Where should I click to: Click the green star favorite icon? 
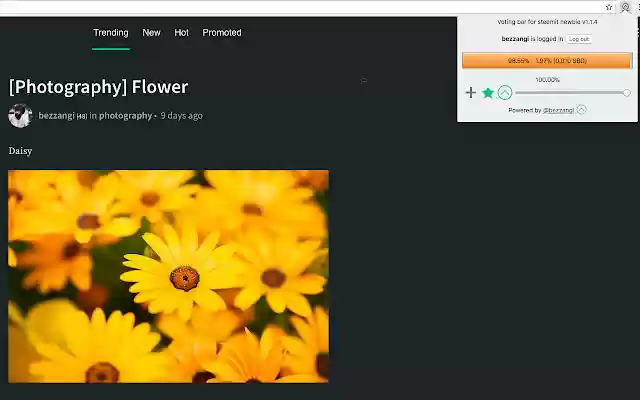click(x=488, y=93)
